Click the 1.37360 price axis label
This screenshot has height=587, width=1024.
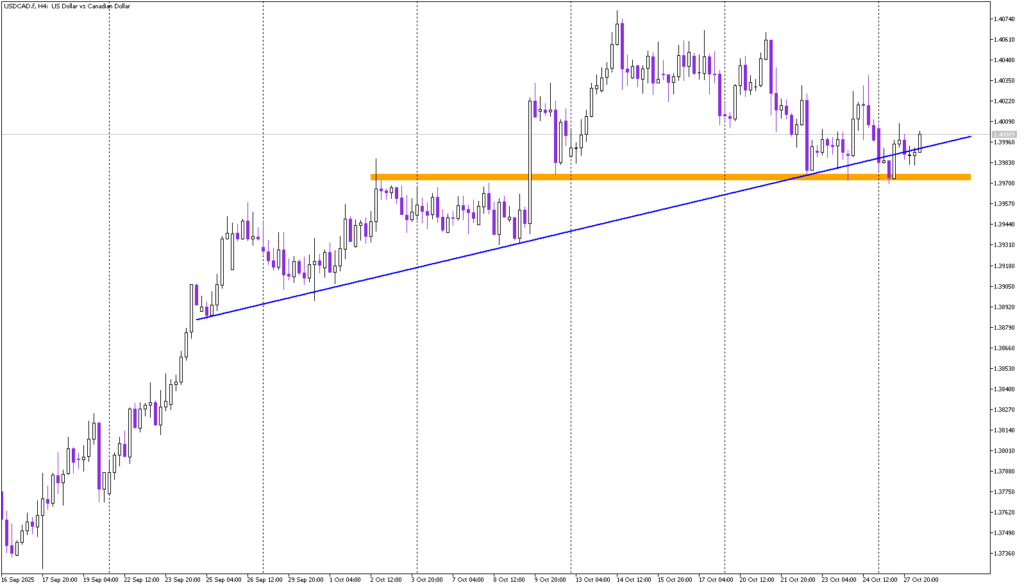(x=1003, y=554)
